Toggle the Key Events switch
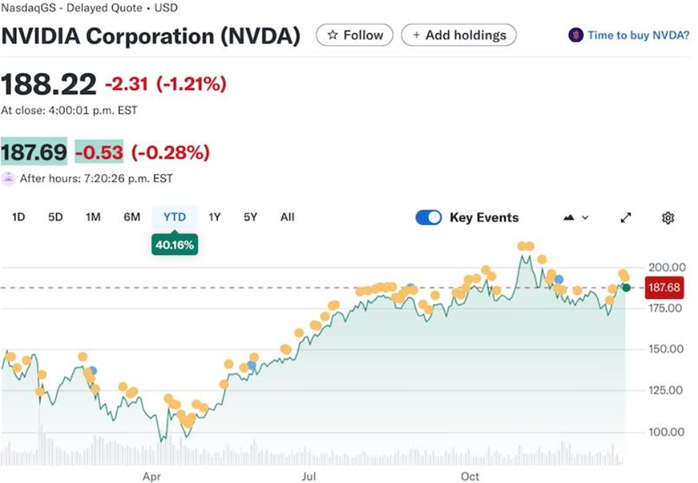The width and height of the screenshot is (698, 483). click(428, 218)
